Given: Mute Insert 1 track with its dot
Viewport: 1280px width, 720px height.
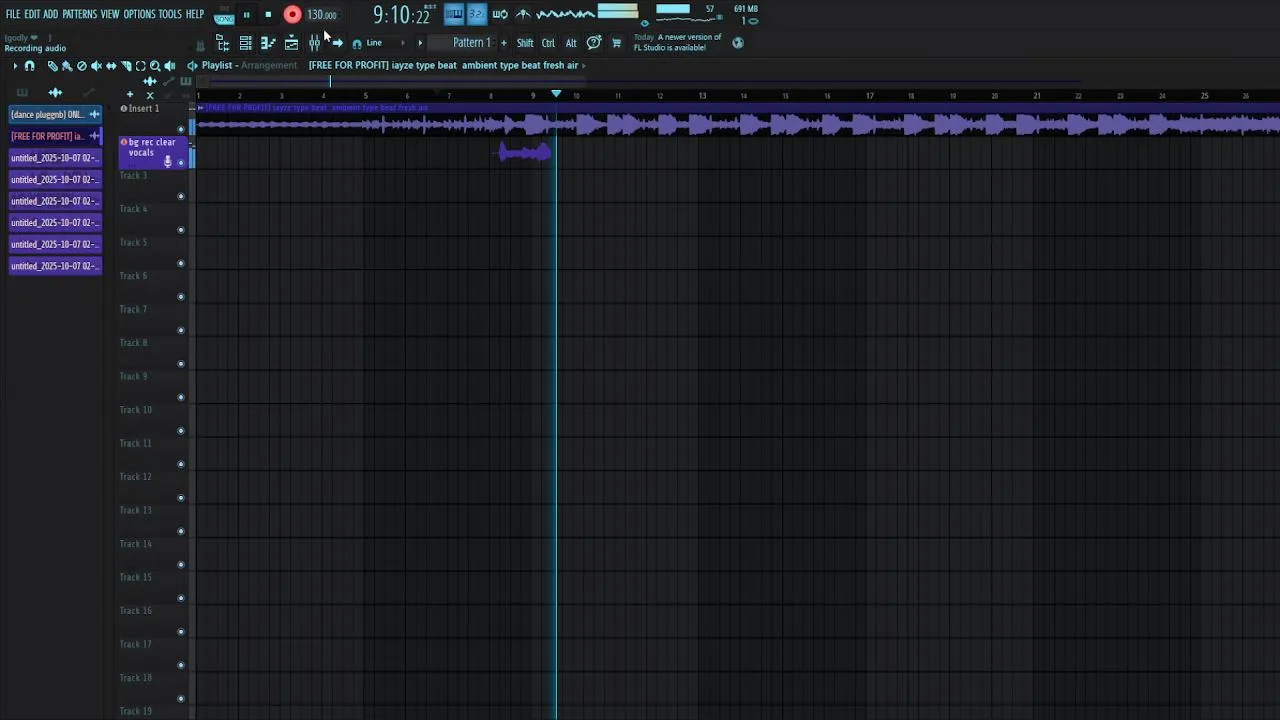Looking at the screenshot, I should [x=181, y=129].
